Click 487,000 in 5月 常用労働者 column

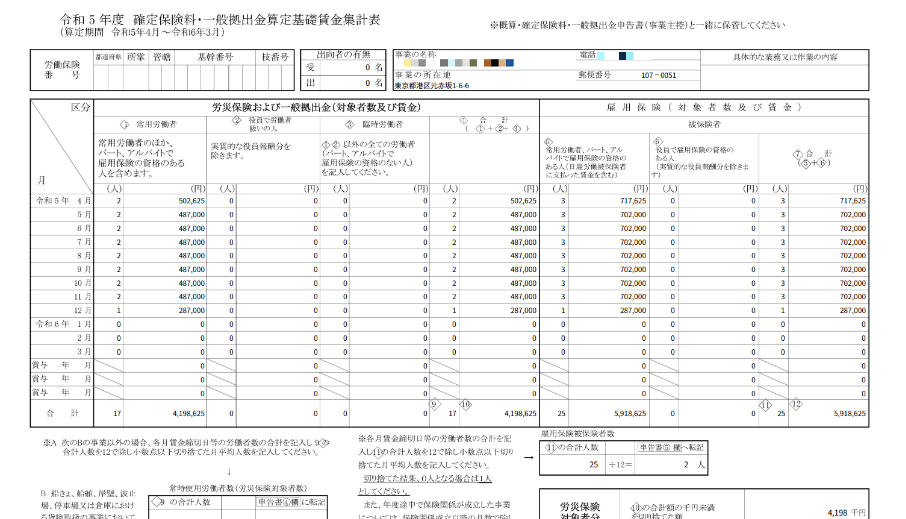pyautogui.click(x=191, y=214)
